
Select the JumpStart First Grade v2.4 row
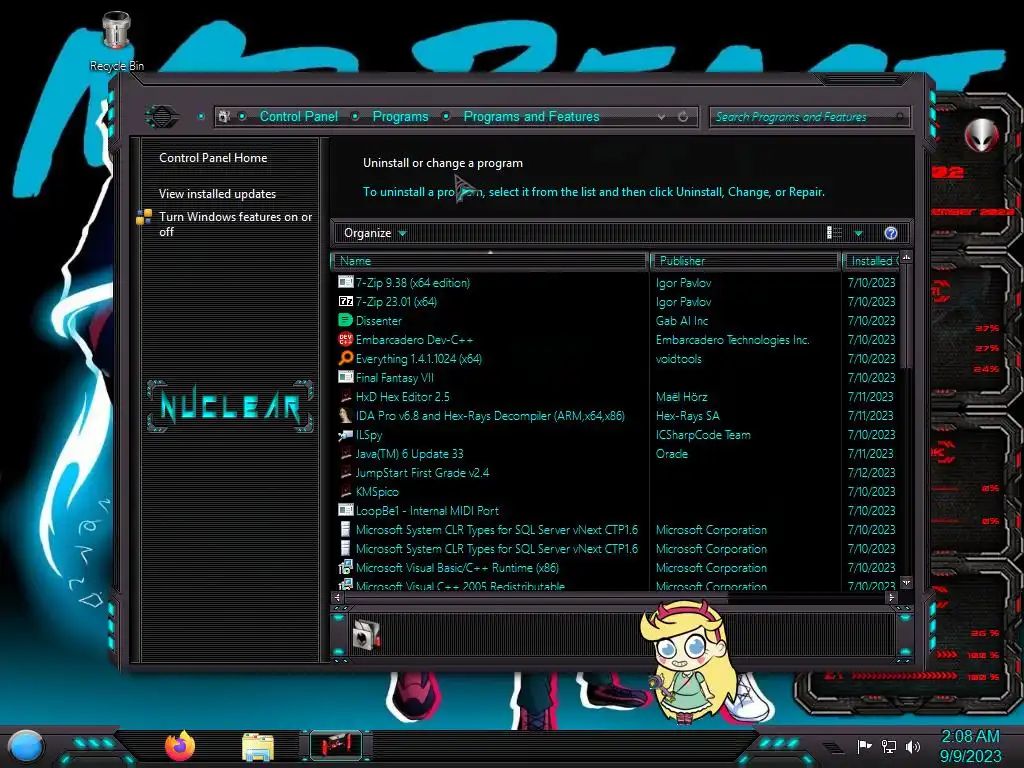616,472
